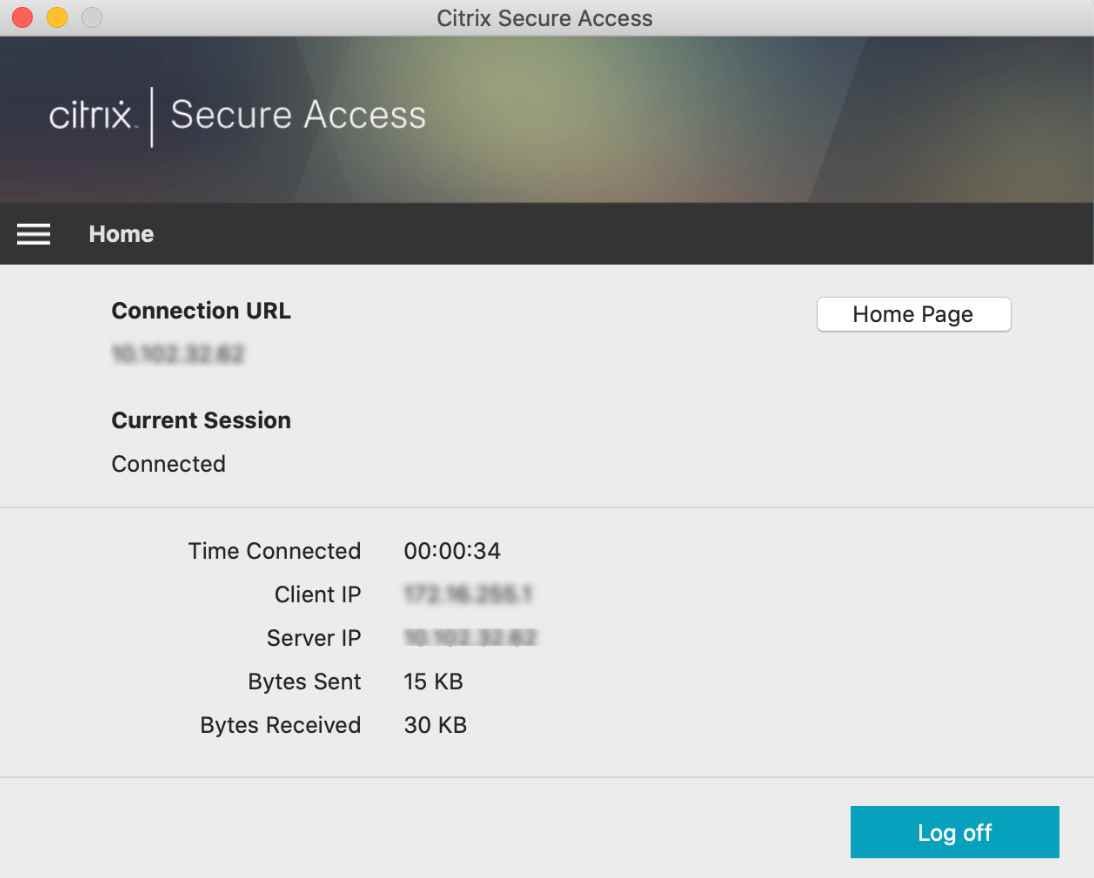Click the Bytes Sent label
1094x878 pixels.
[x=304, y=681]
